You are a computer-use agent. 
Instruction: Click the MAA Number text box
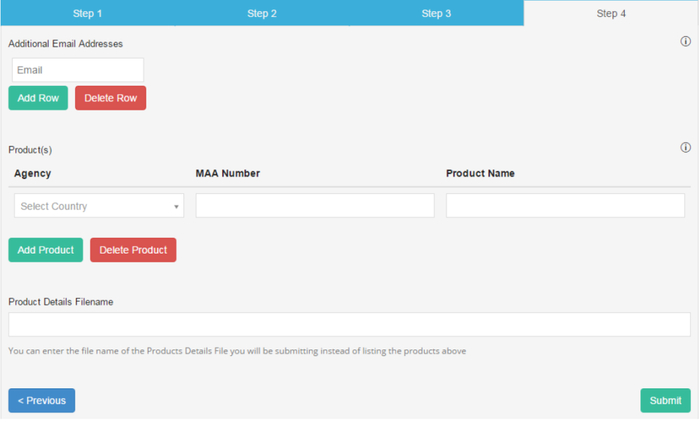315,206
